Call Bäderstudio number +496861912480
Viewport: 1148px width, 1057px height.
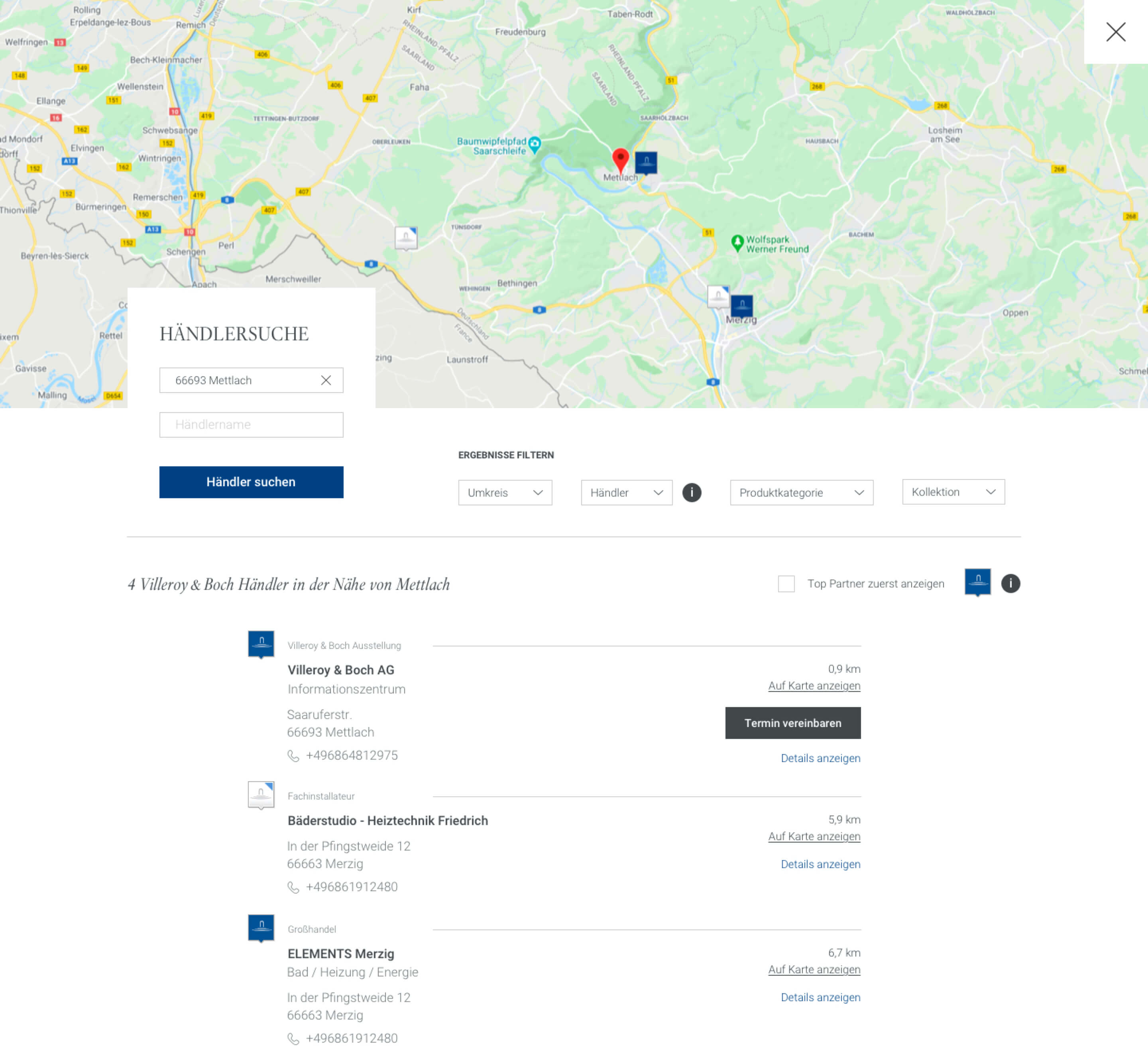[352, 887]
